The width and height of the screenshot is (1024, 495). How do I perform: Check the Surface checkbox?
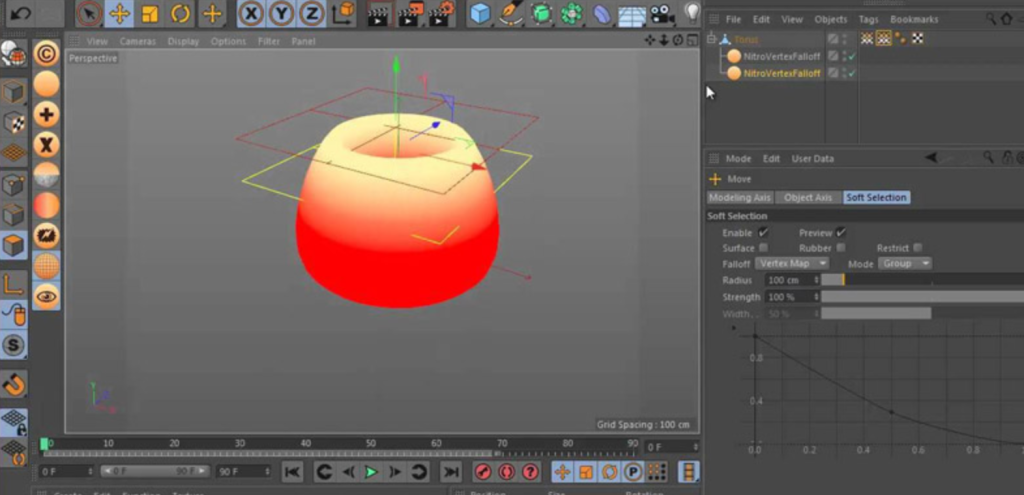click(763, 248)
